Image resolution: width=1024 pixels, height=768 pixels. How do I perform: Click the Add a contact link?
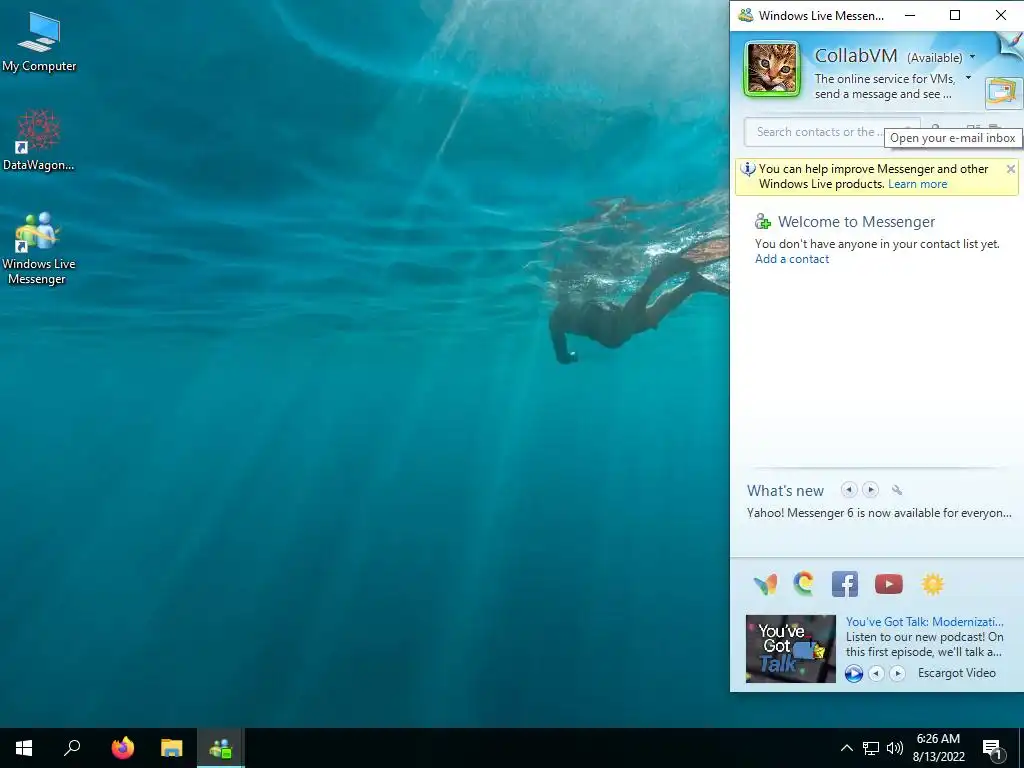tap(792, 259)
